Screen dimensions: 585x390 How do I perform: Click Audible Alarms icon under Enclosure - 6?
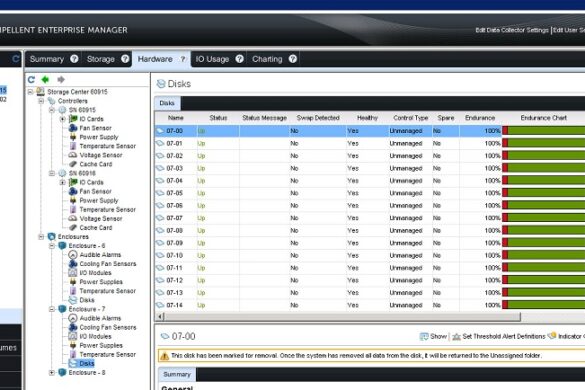pyautogui.click(x=73, y=255)
